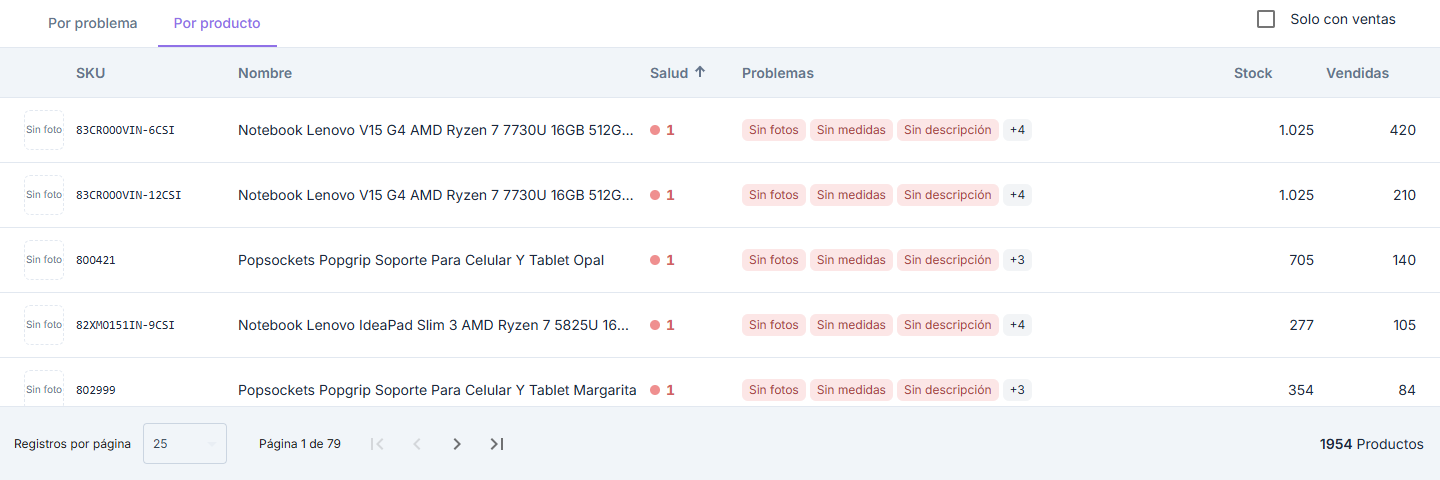Go to the first page
Image resolution: width=1440 pixels, height=480 pixels.
pos(377,444)
